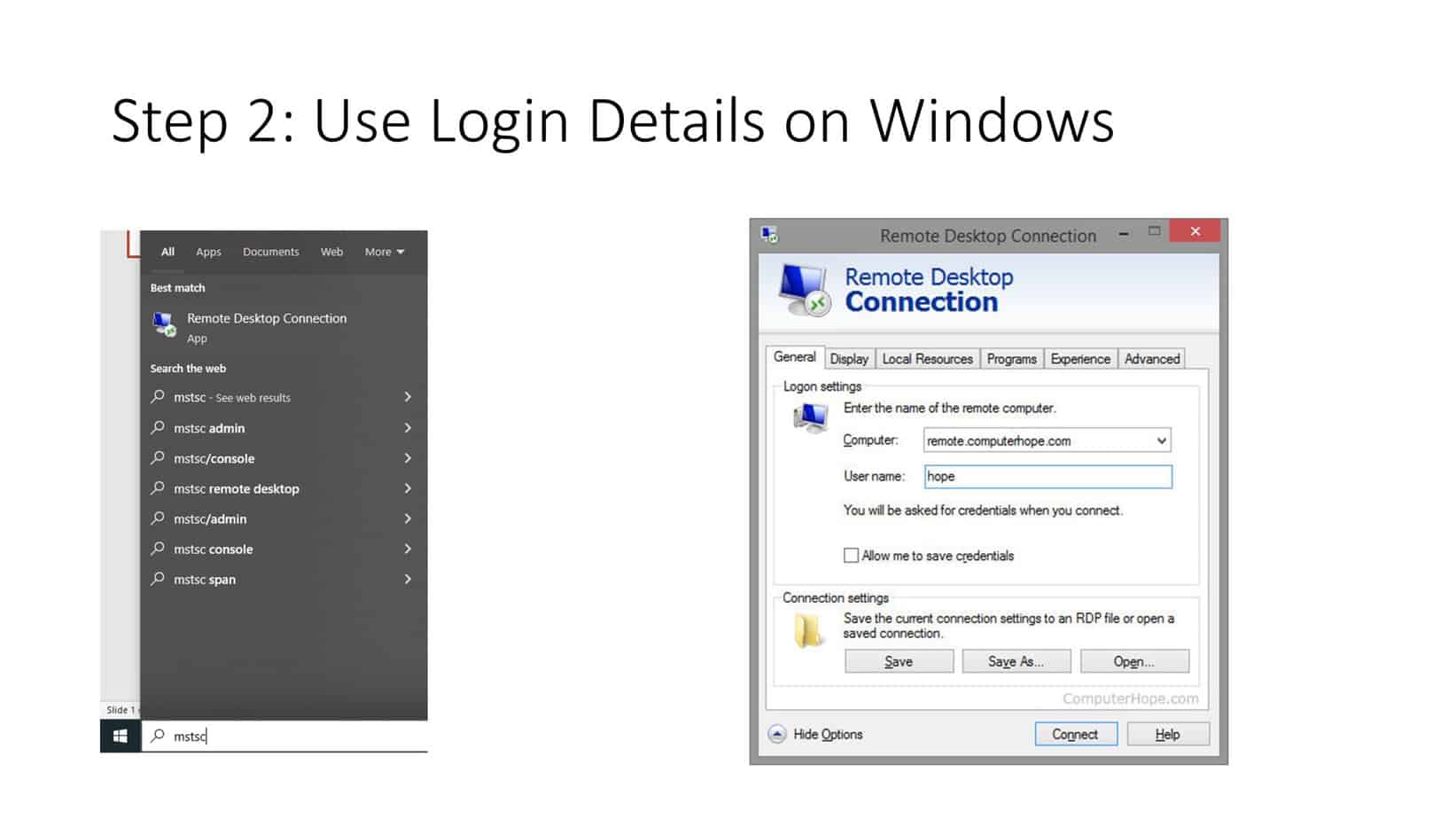The height and width of the screenshot is (819, 1456).
Task: Click the Hide Options arrow icon
Action: click(777, 735)
